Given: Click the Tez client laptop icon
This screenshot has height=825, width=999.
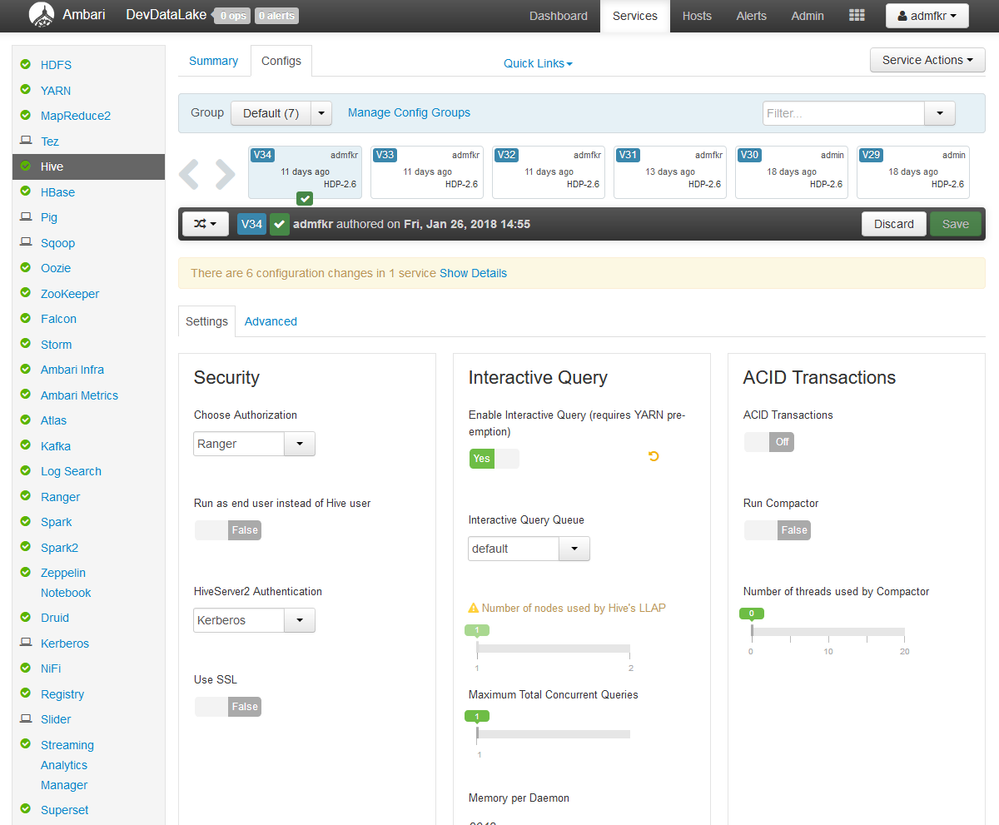Looking at the screenshot, I should click(x=26, y=141).
